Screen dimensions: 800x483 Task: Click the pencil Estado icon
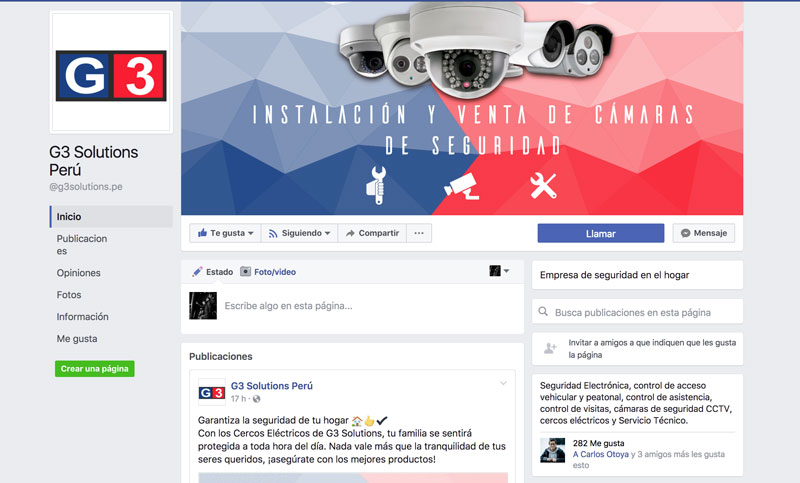[197, 272]
